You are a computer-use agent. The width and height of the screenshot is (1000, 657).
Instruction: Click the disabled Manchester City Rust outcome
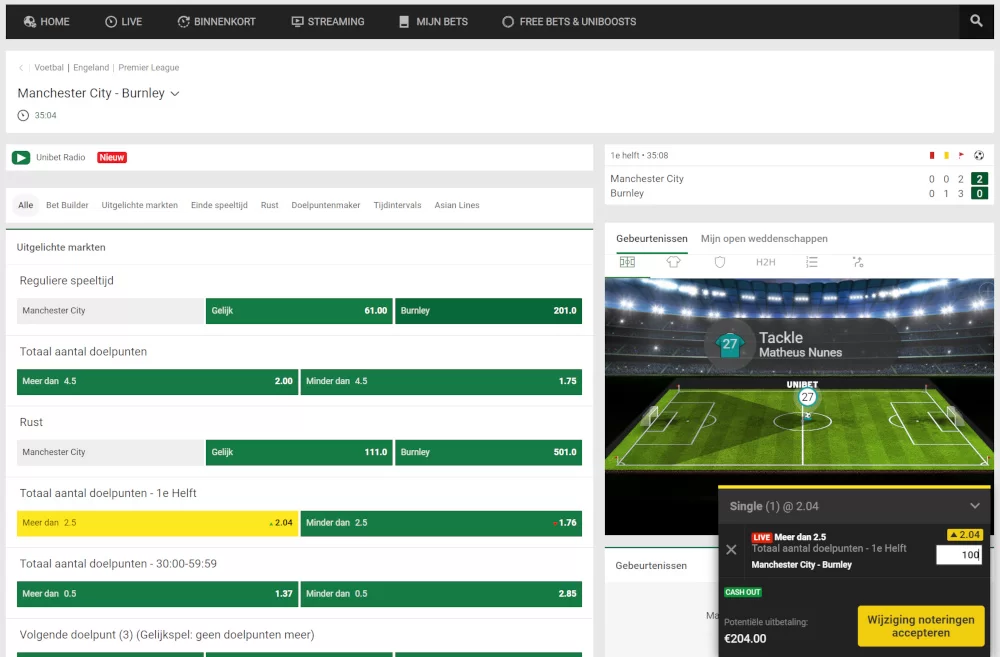tap(110, 452)
